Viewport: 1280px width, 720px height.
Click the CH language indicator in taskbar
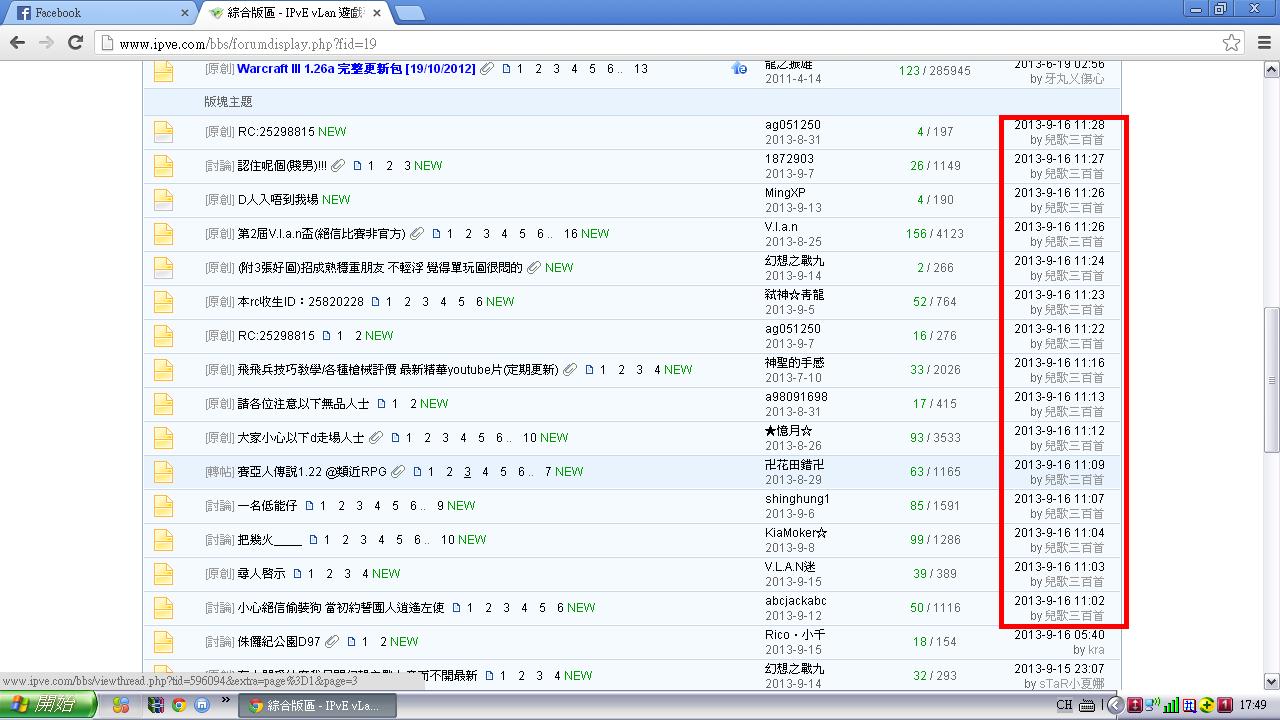pos(1064,705)
